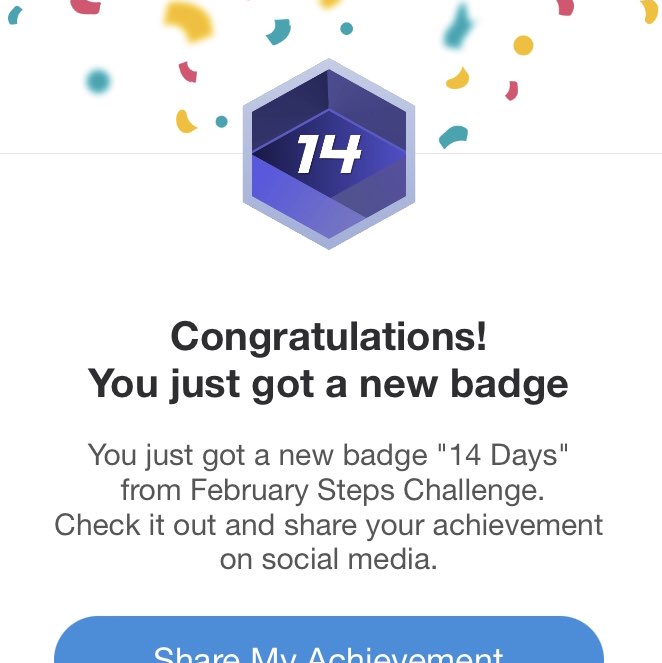Click the "from February Steps Challenge." text line
662x663 pixels.
pos(329,490)
